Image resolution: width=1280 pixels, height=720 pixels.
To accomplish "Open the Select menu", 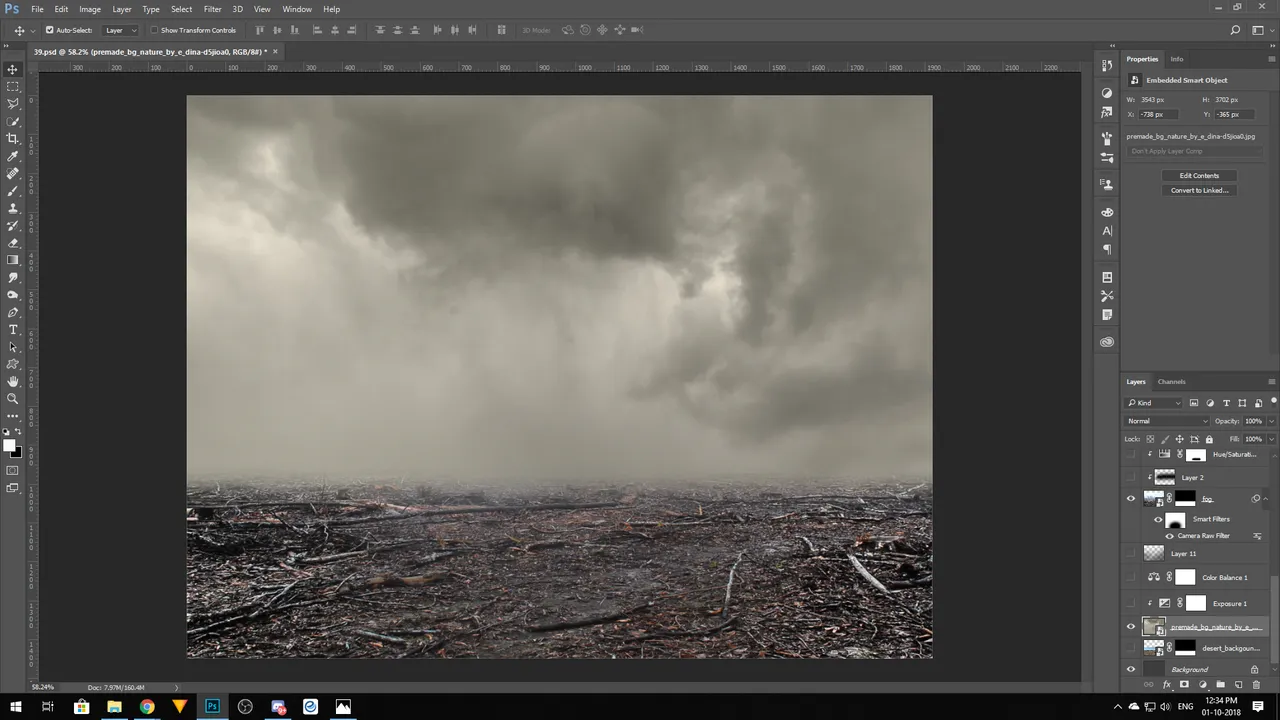I will point(181,9).
